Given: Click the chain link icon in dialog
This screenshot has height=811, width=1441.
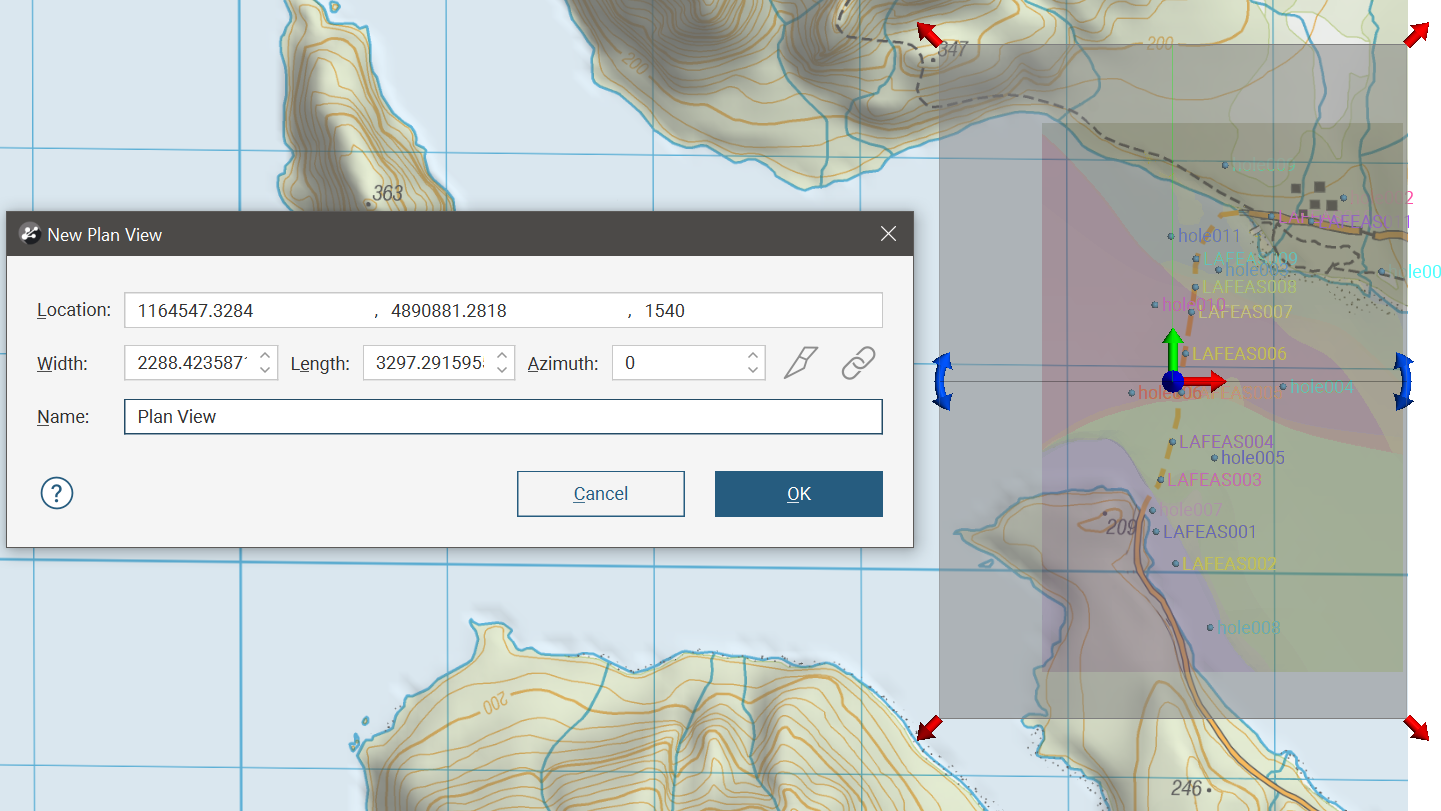Looking at the screenshot, I should pos(858,363).
